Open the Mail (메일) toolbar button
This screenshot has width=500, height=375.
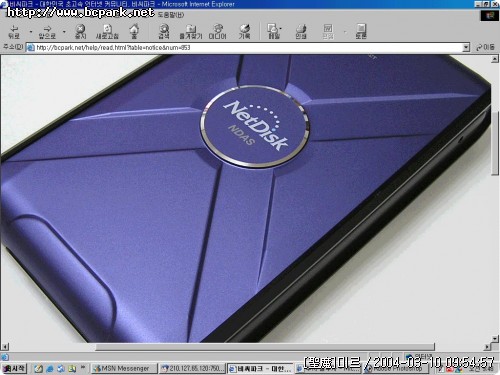(x=274, y=32)
